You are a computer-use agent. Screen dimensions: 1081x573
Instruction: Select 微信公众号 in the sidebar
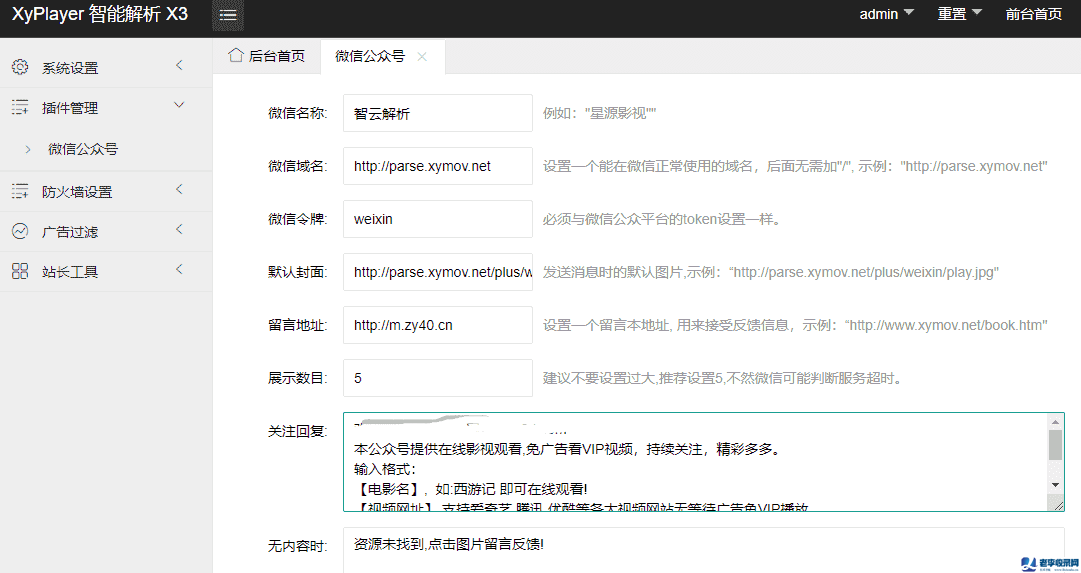[x=83, y=149]
